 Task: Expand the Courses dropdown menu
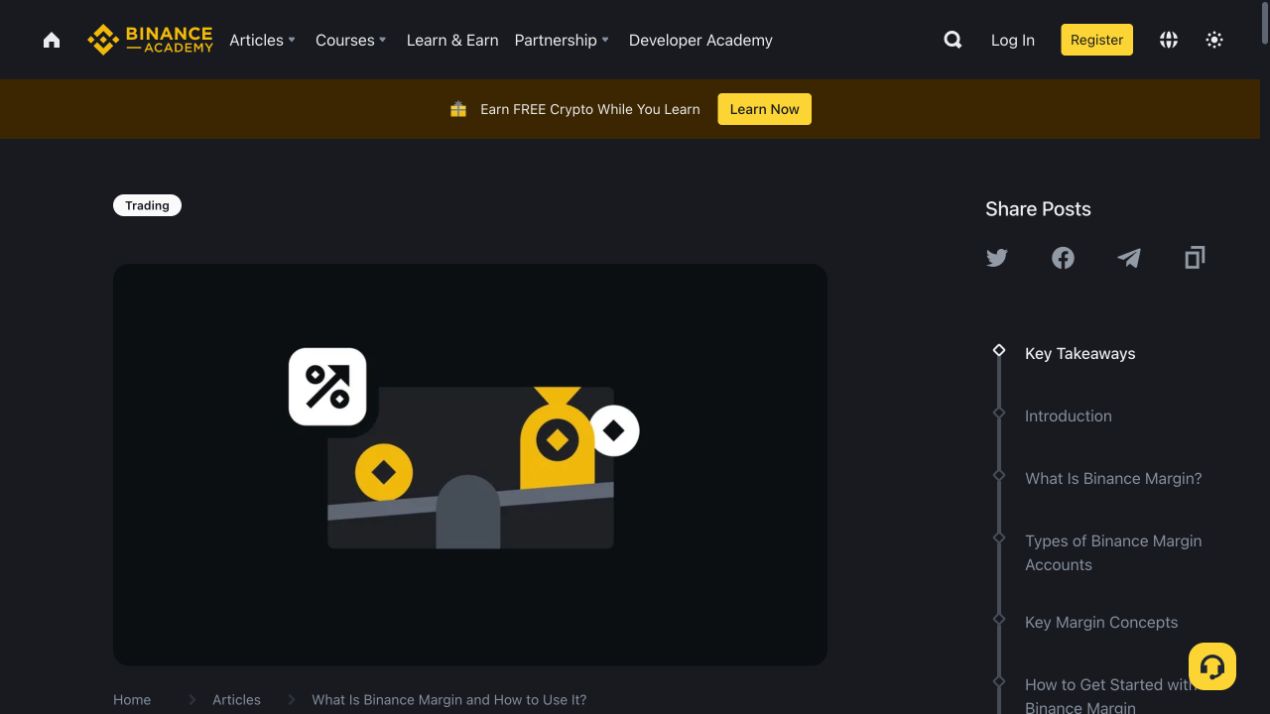(350, 40)
